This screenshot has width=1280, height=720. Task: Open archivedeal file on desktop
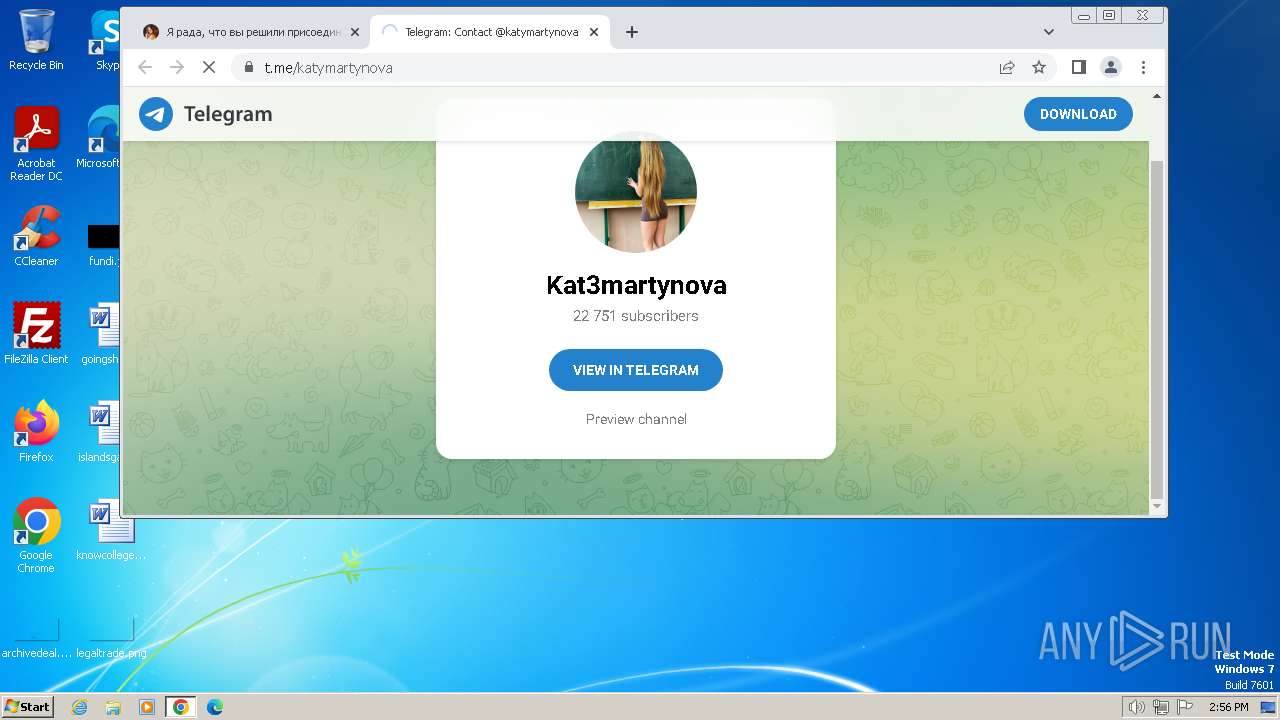pyautogui.click(x=36, y=638)
